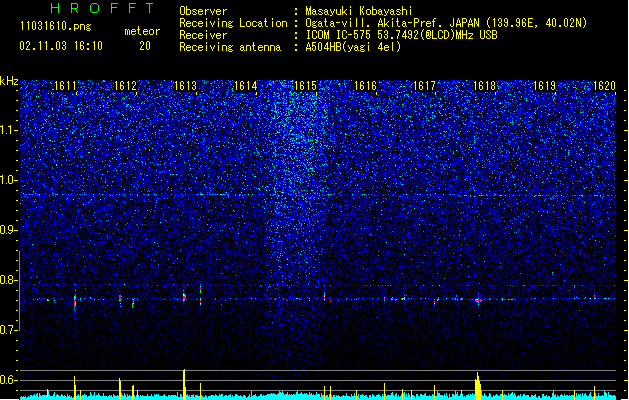This screenshot has height=400, width=629.
Task: Click the 1.0 kHz axis label
Action: pyautogui.click(x=9, y=180)
